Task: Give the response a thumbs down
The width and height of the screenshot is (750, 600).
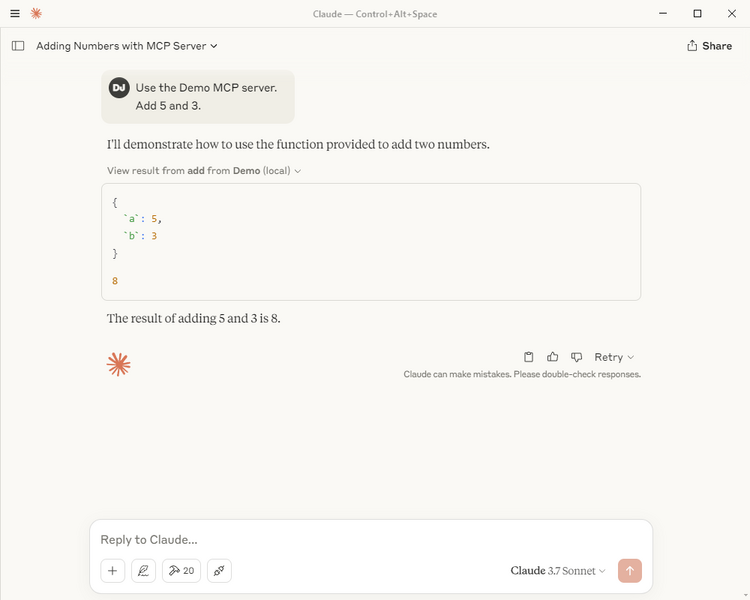Action: click(577, 357)
